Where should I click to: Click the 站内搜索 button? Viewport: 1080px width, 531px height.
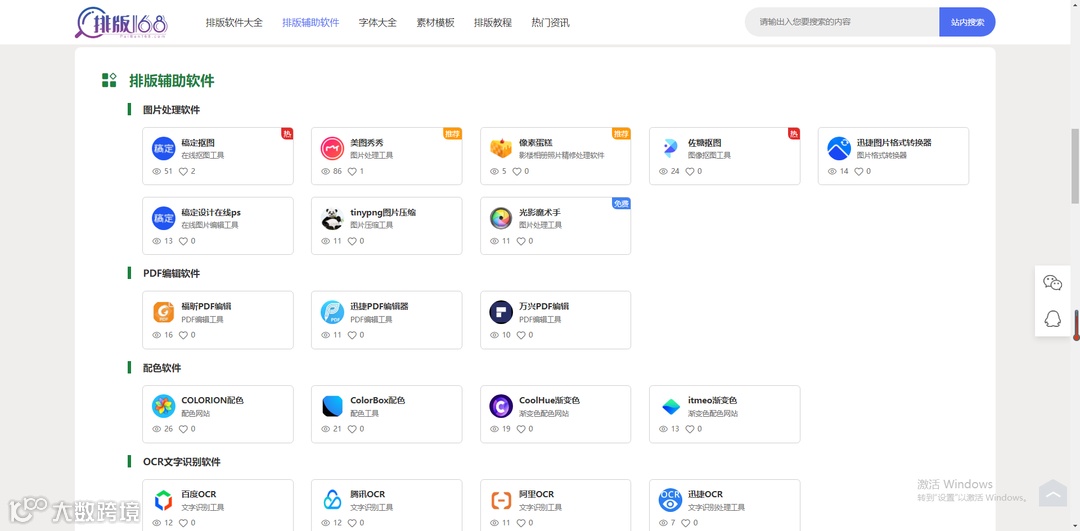[x=967, y=22]
